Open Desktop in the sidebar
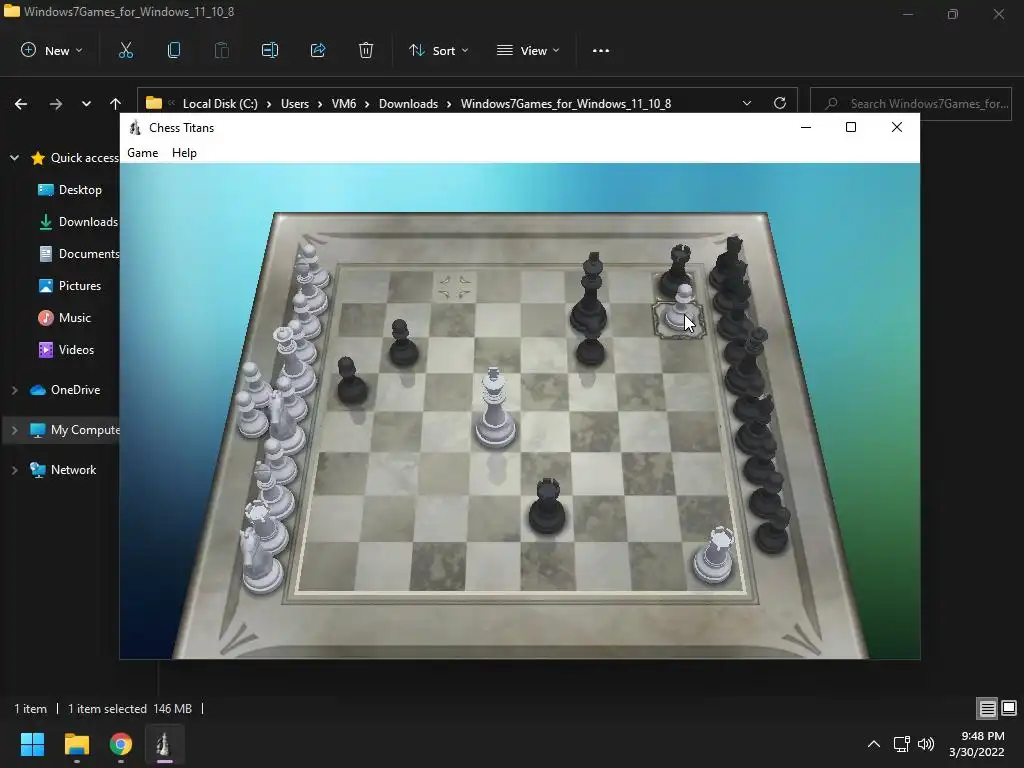Image resolution: width=1024 pixels, height=768 pixels. click(x=70, y=190)
